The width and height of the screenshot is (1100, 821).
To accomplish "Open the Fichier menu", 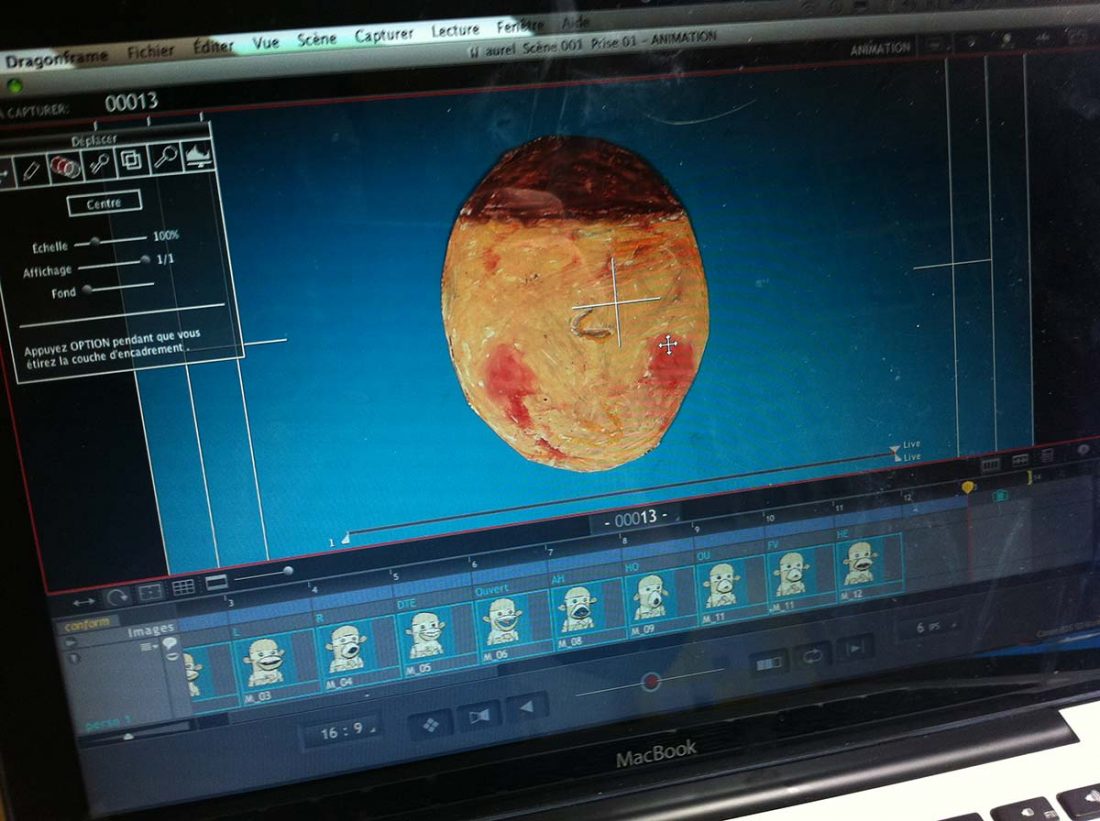I will [150, 52].
